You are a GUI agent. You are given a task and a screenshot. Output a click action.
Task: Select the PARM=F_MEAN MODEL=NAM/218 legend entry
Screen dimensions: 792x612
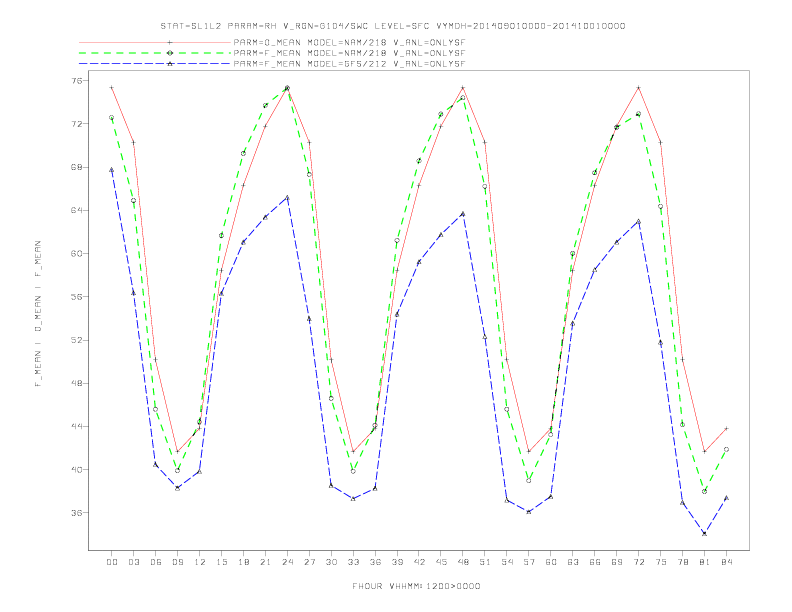[x=349, y=53]
